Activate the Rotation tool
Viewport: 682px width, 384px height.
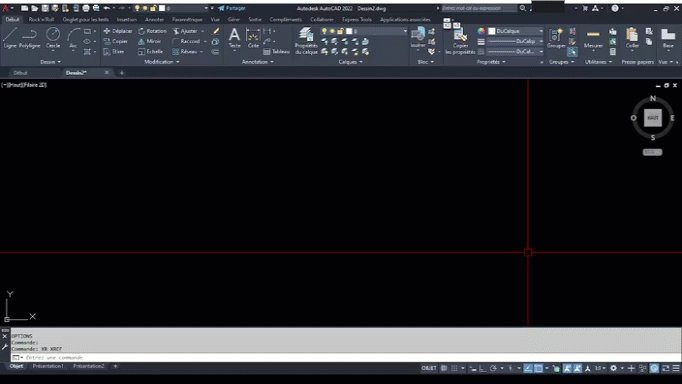tap(152, 31)
